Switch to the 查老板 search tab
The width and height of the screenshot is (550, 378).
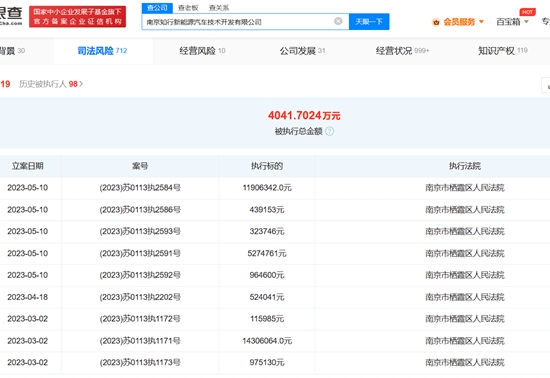coord(188,8)
